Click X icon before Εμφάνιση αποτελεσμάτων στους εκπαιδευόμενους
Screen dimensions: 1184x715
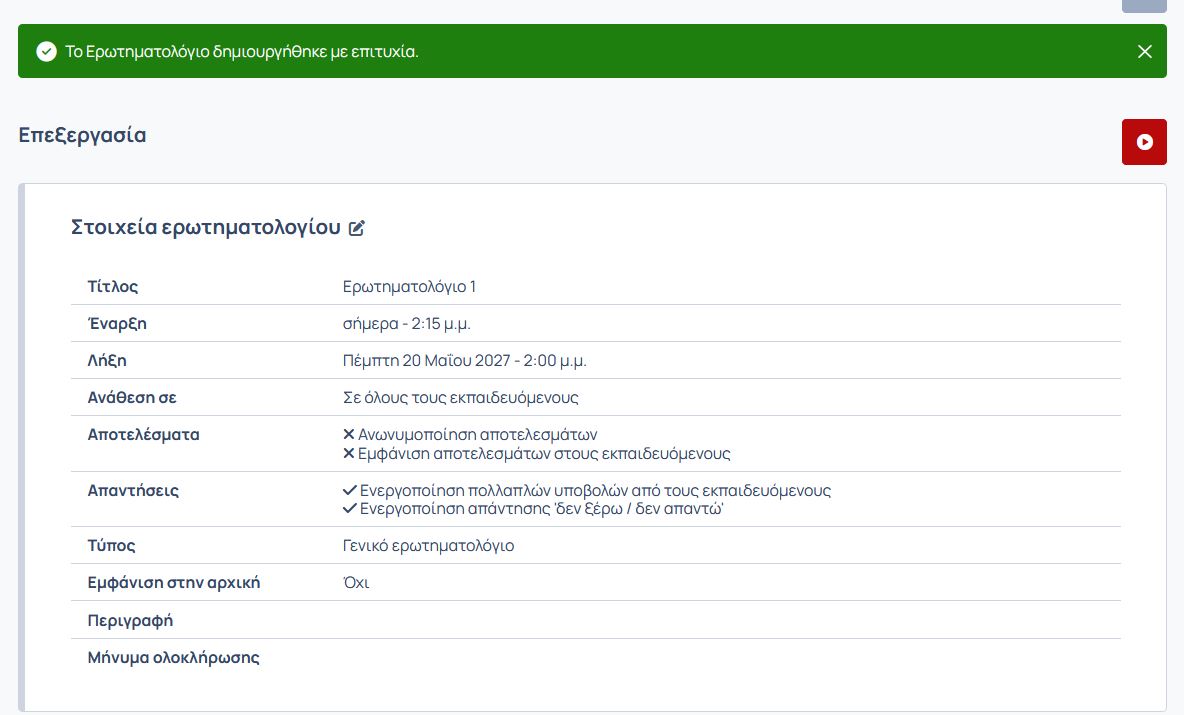click(349, 454)
